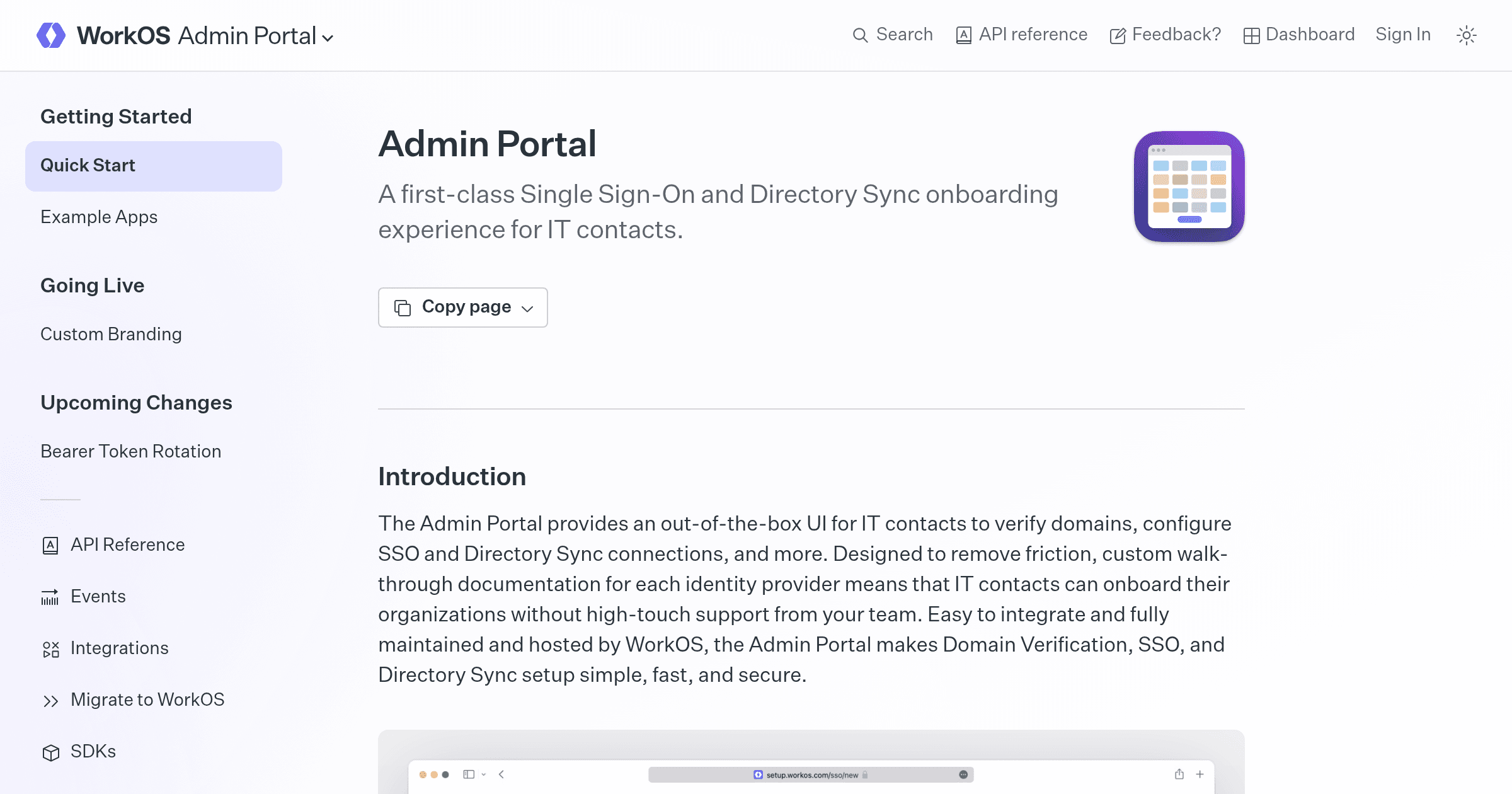This screenshot has height=794, width=1512.
Task: Click the Events sidebar icon
Action: pyautogui.click(x=50, y=597)
